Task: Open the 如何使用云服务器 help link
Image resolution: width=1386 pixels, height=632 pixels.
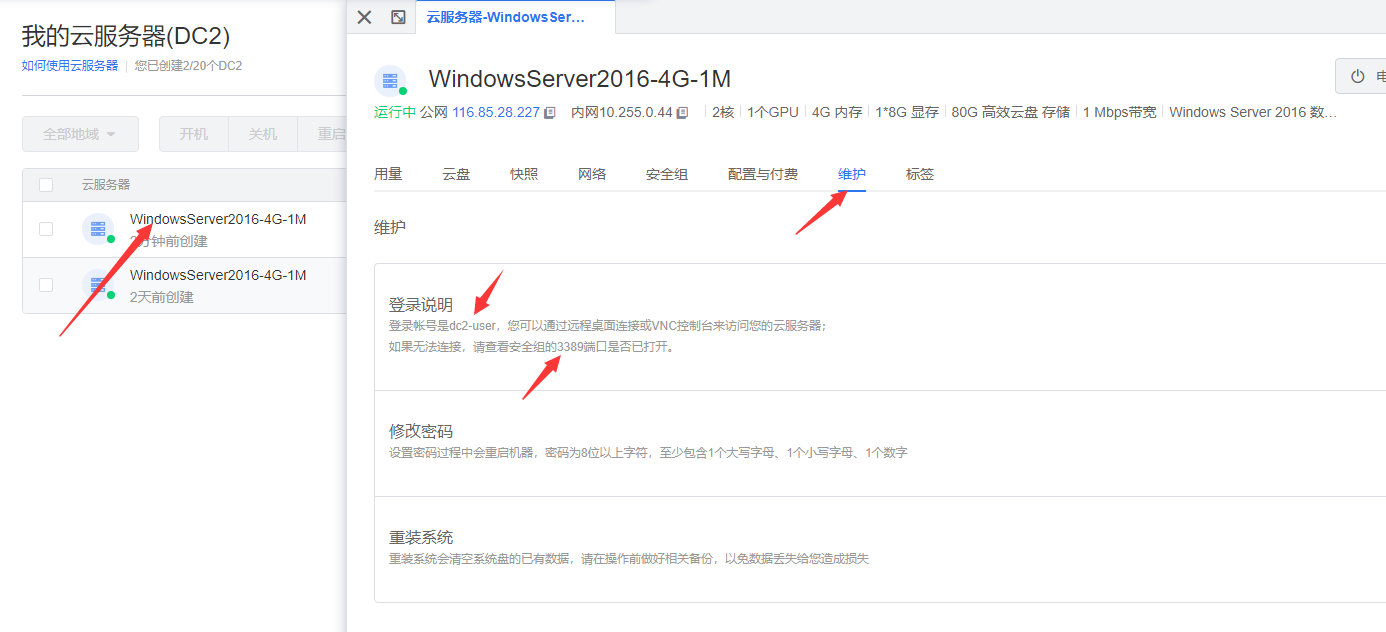Action: point(70,65)
